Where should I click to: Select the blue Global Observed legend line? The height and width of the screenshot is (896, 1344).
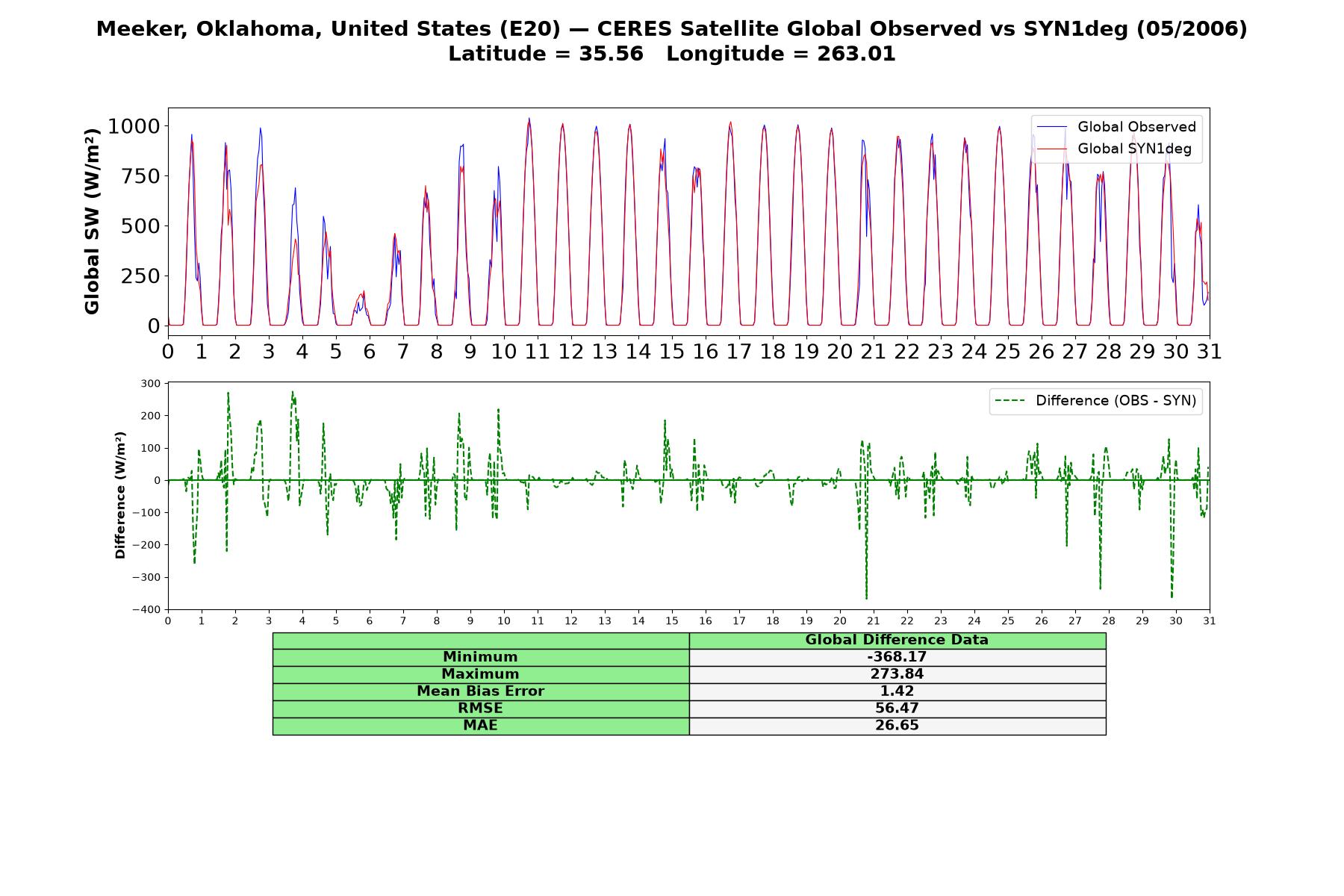[1052, 127]
